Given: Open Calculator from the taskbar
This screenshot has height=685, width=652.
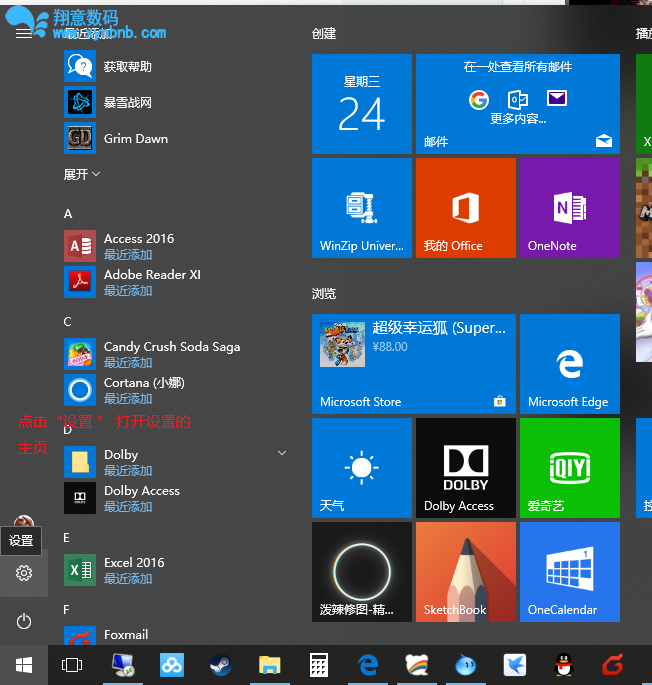Looking at the screenshot, I should [x=319, y=665].
